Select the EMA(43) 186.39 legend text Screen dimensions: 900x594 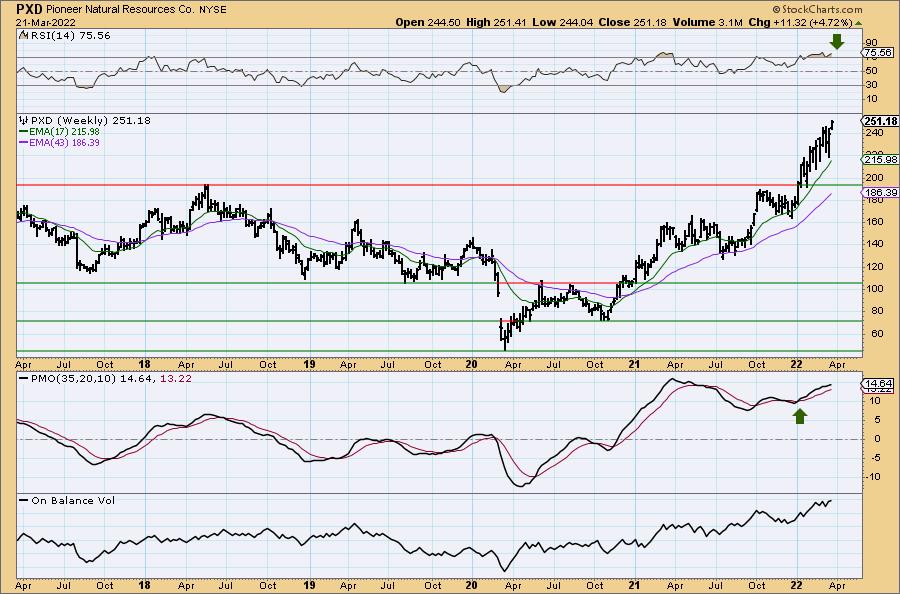[64, 142]
